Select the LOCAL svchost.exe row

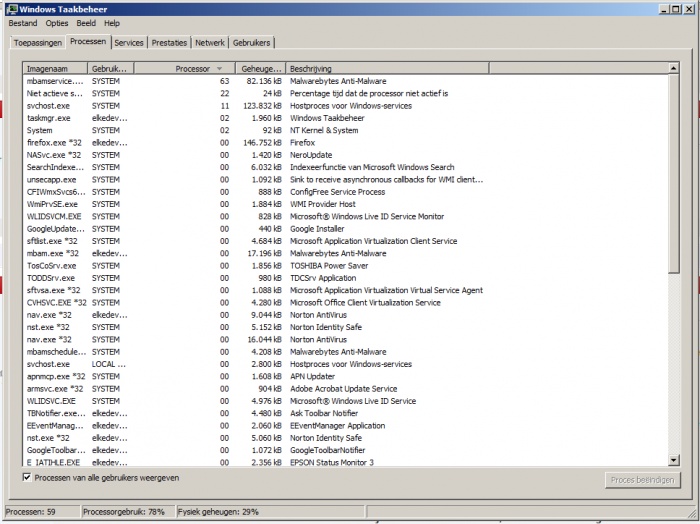[x=346, y=364]
